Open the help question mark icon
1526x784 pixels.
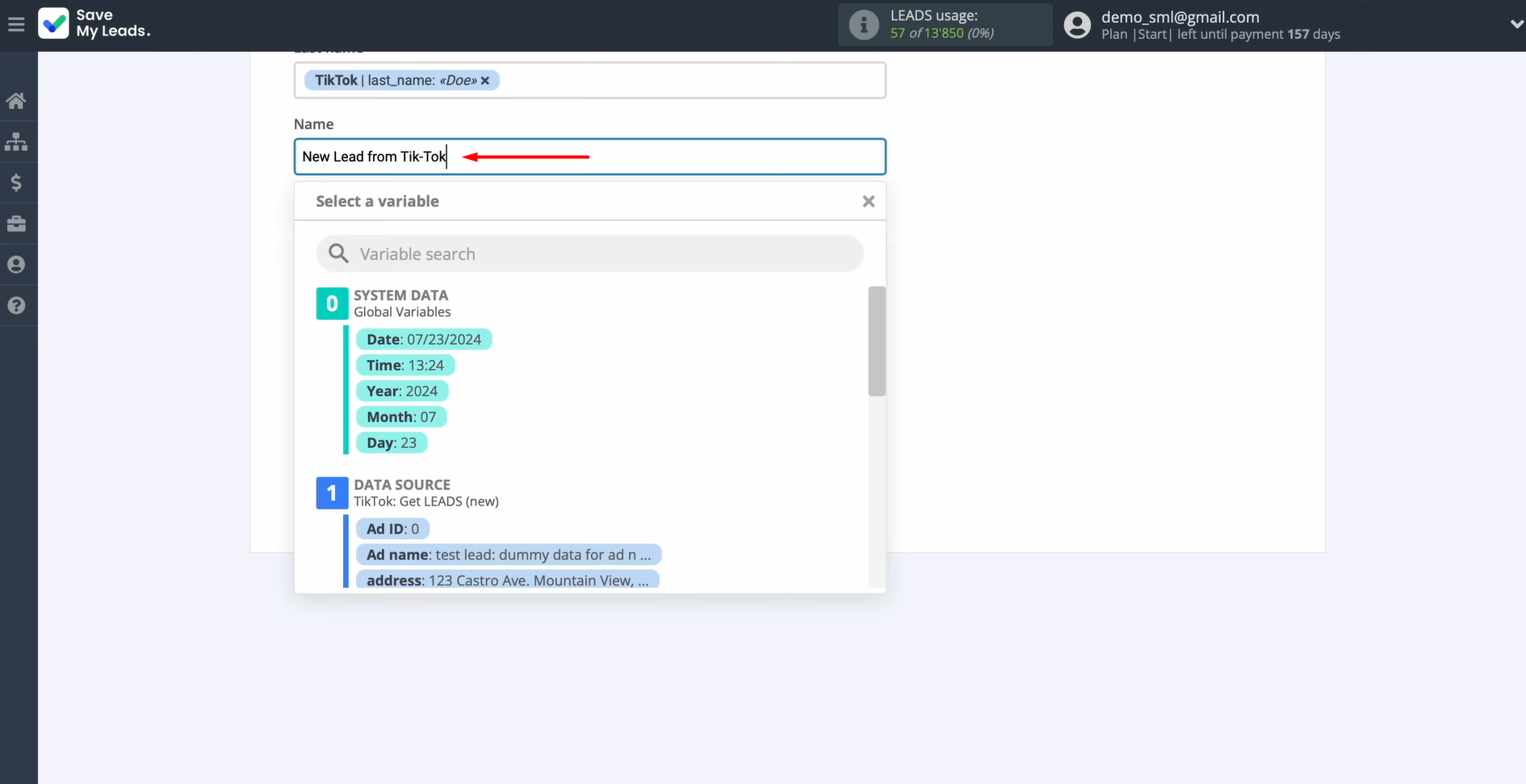coord(16,305)
